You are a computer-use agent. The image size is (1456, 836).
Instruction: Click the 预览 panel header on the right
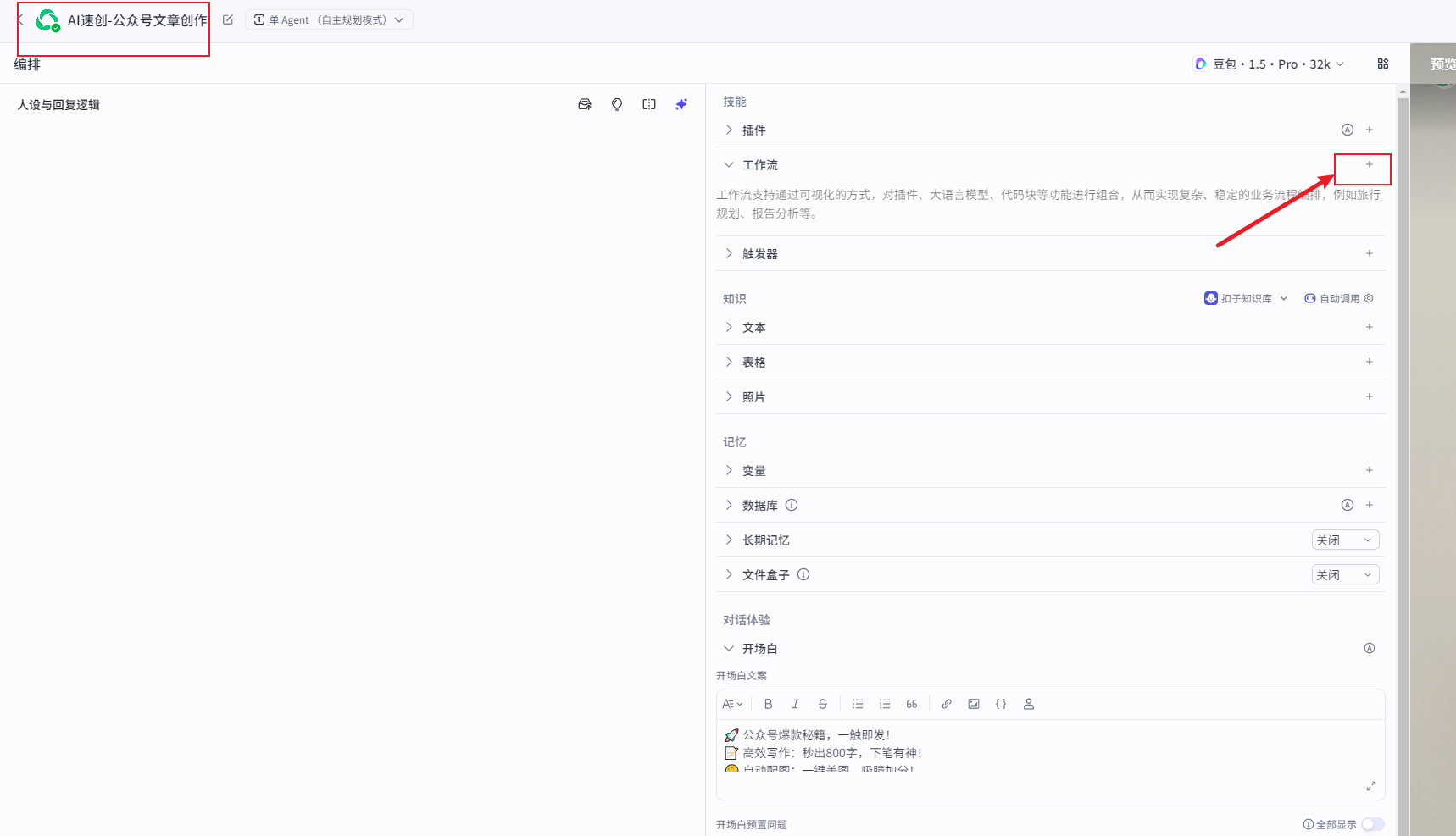[1442, 64]
